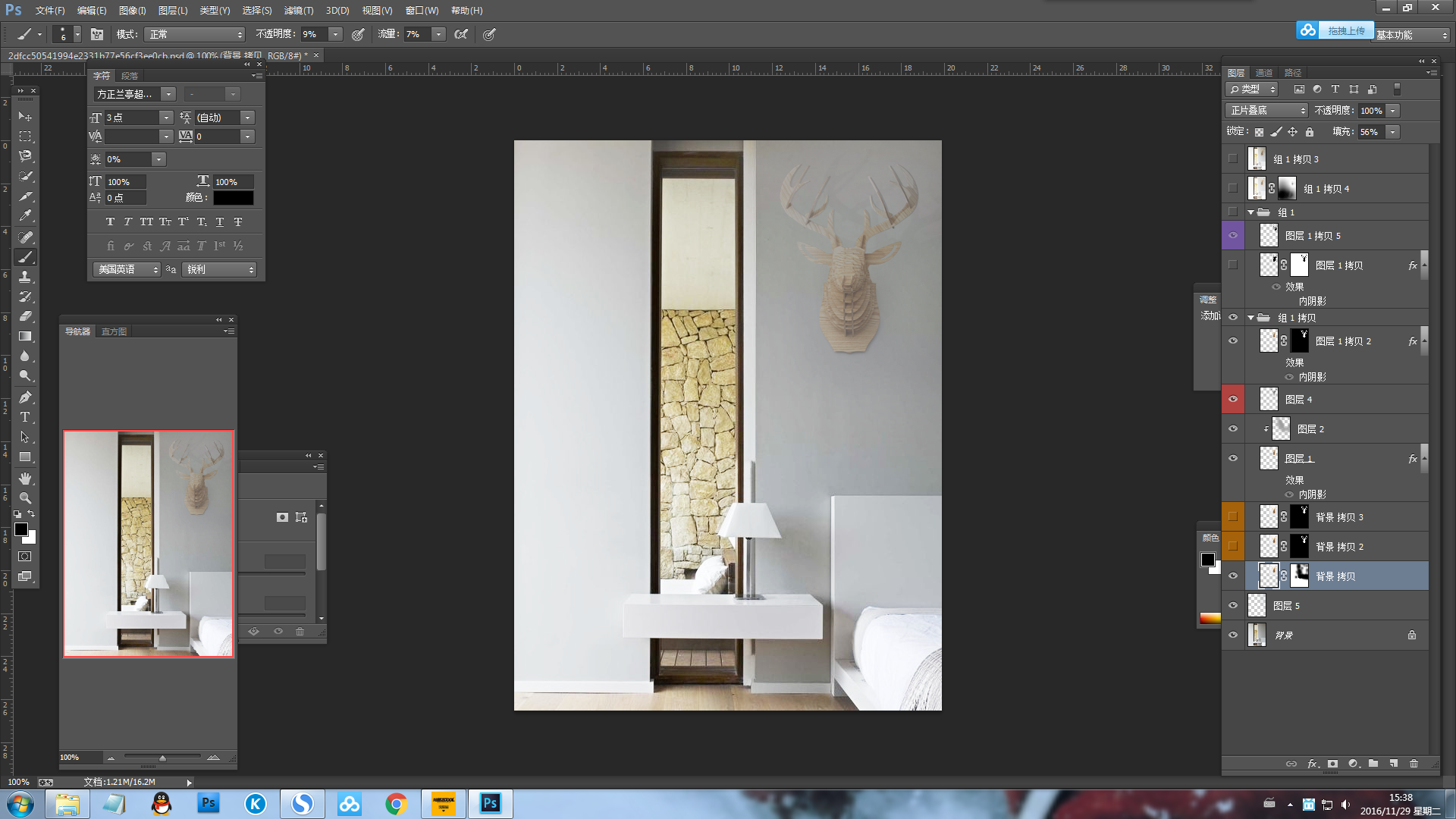This screenshot has width=1456, height=819.
Task: Show the 组 1 拷贝 3 layer
Action: pyautogui.click(x=1233, y=159)
